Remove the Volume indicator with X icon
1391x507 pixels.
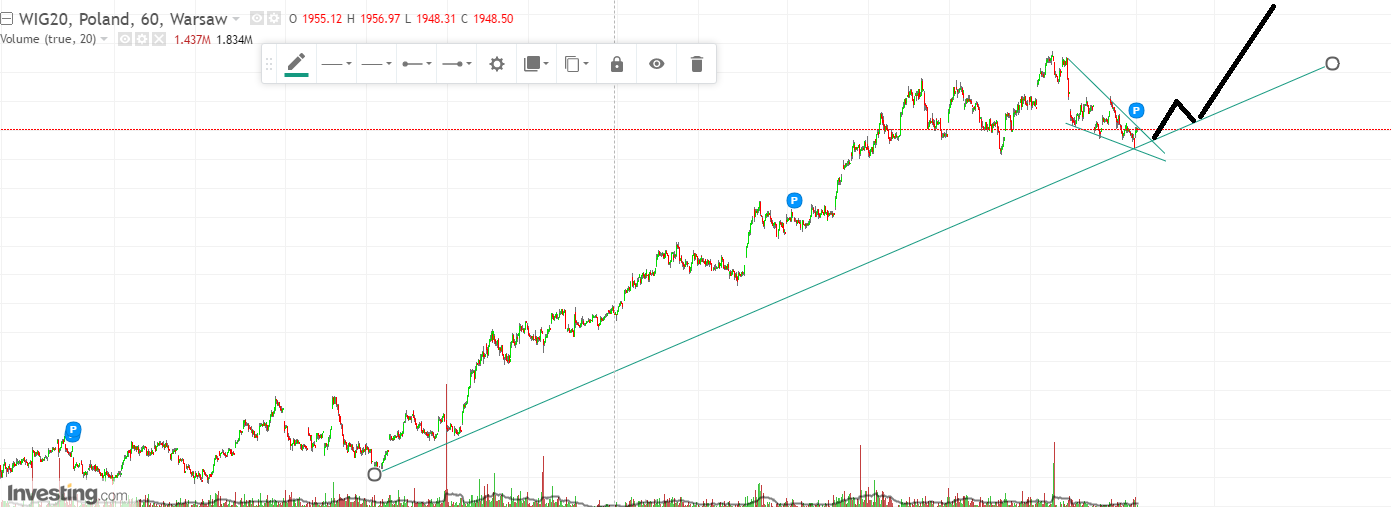point(159,39)
